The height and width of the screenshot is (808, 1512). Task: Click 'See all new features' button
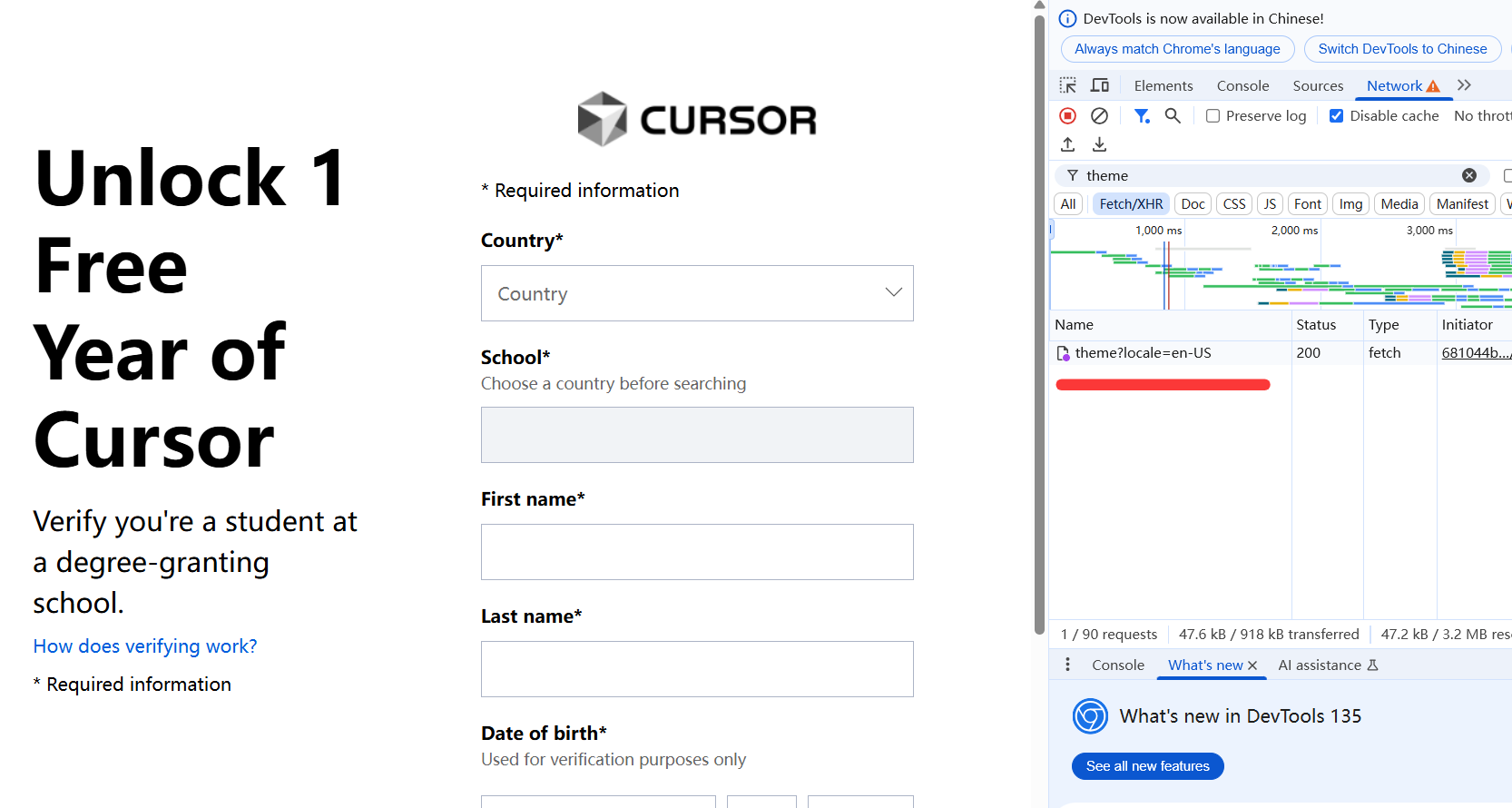click(x=1148, y=766)
